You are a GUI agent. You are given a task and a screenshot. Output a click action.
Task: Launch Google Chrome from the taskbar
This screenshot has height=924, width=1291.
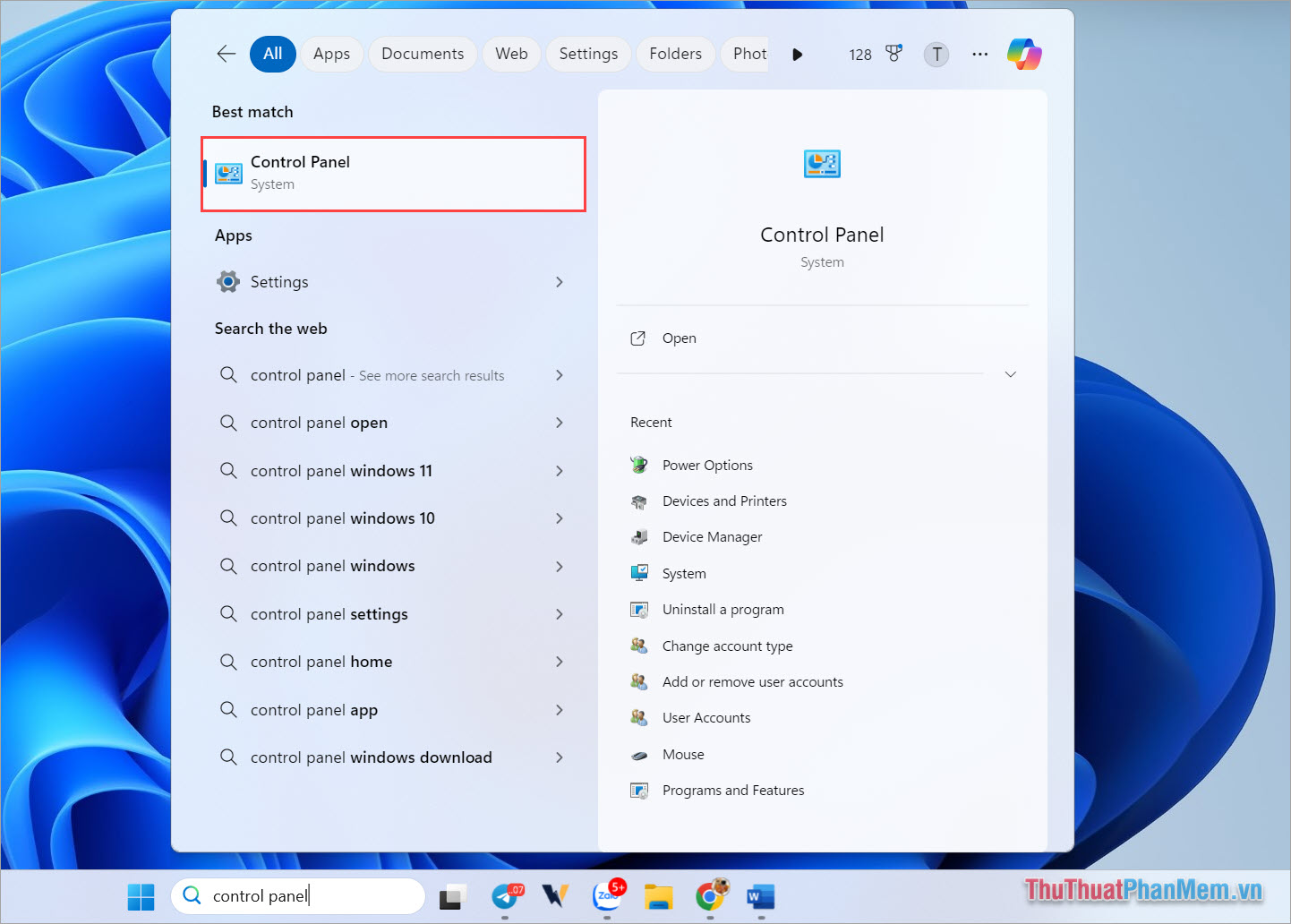pyautogui.click(x=711, y=895)
